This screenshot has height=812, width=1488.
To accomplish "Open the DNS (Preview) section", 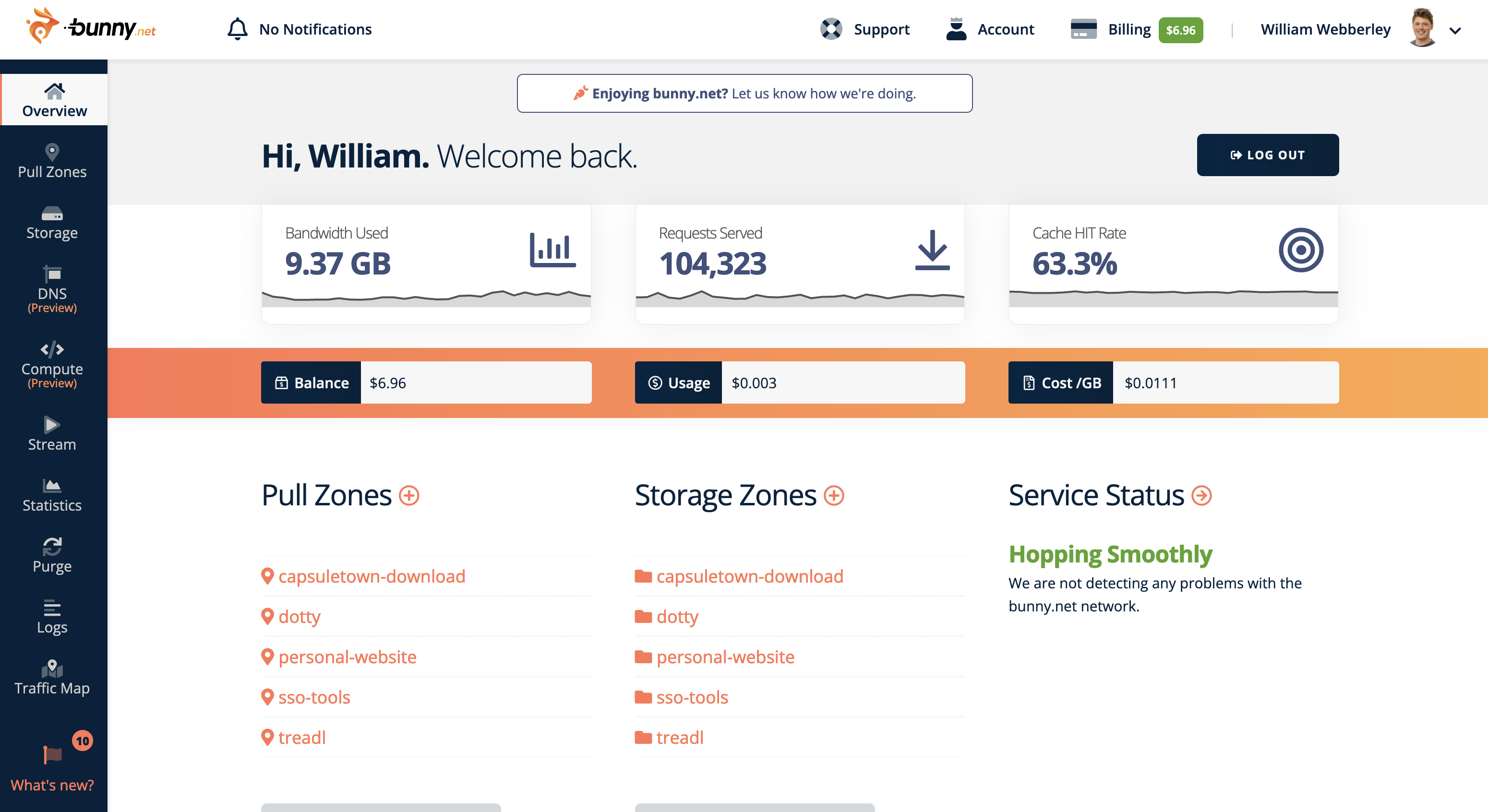I will pyautogui.click(x=52, y=292).
